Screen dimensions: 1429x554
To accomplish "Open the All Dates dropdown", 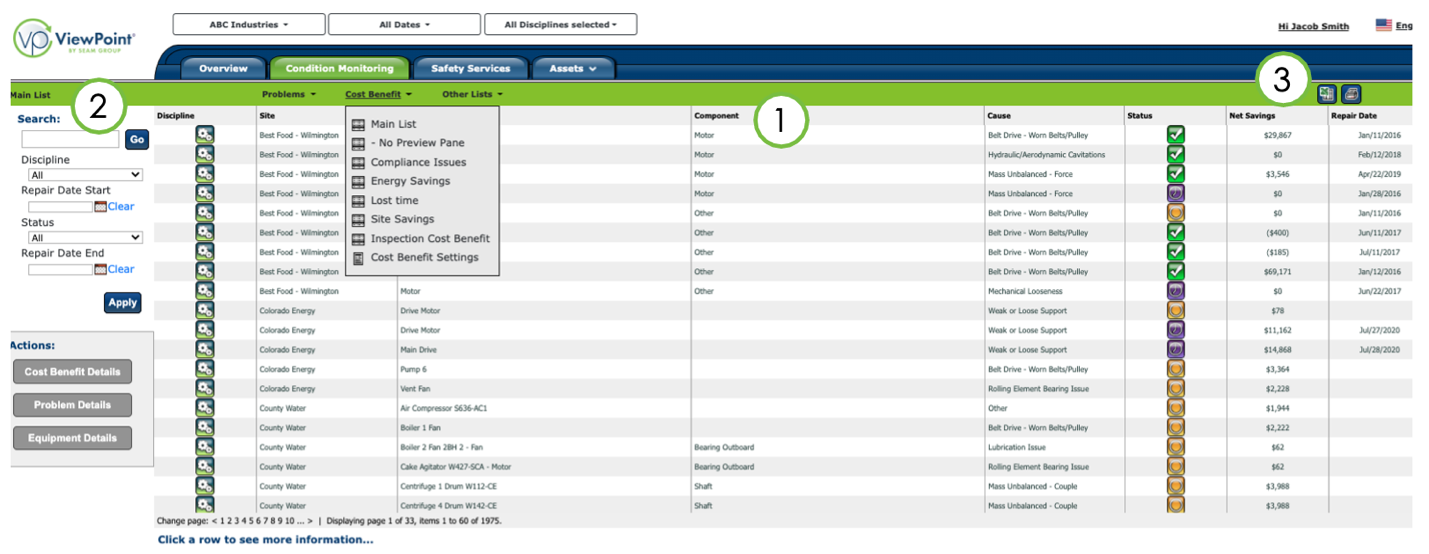I will (404, 24).
